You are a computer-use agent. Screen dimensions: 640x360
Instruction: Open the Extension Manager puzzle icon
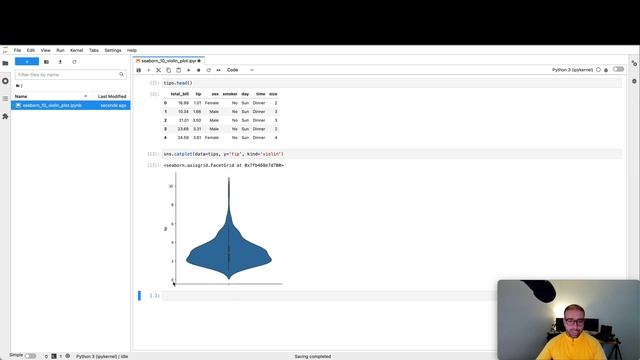[x=5, y=117]
